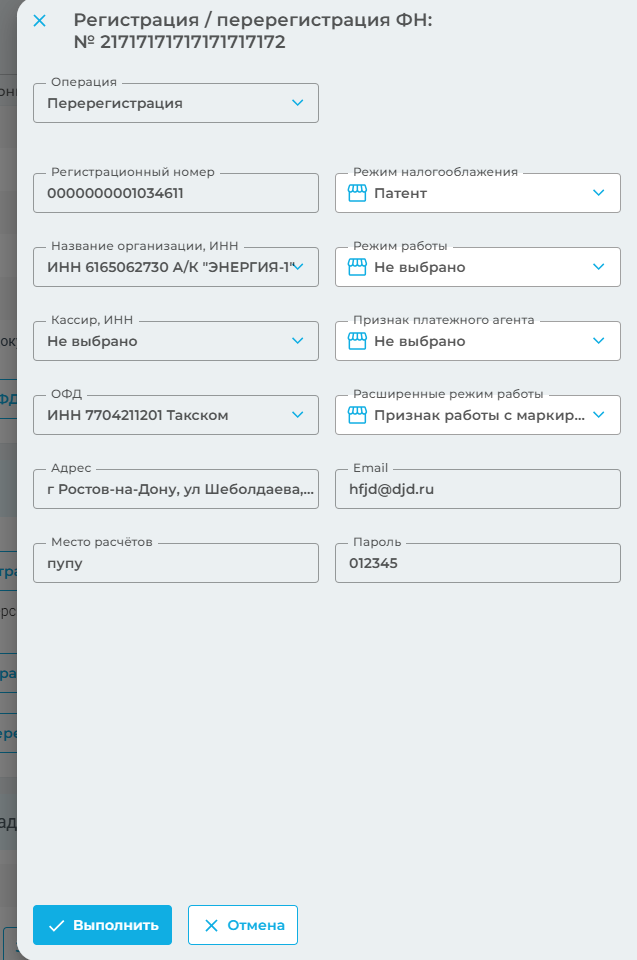
Task: Select the Пароль input field
Action: coord(477,563)
